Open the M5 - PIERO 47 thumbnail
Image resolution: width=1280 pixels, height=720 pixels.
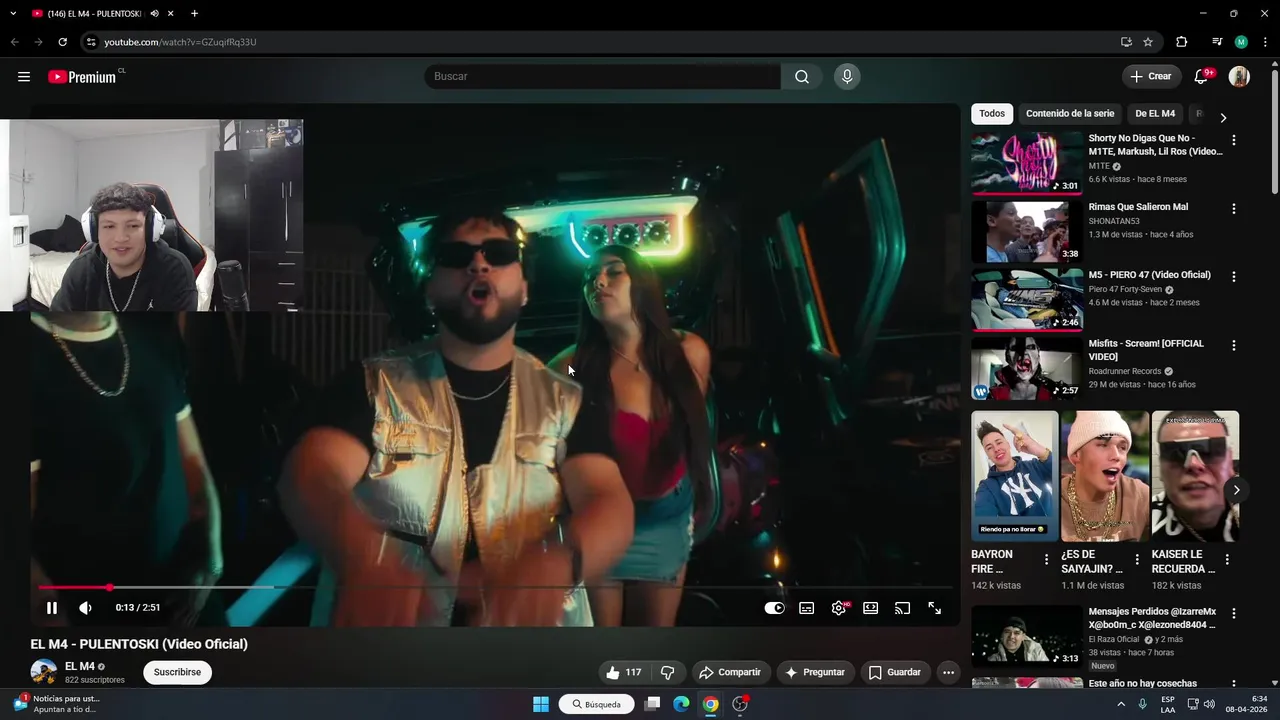point(1027,299)
